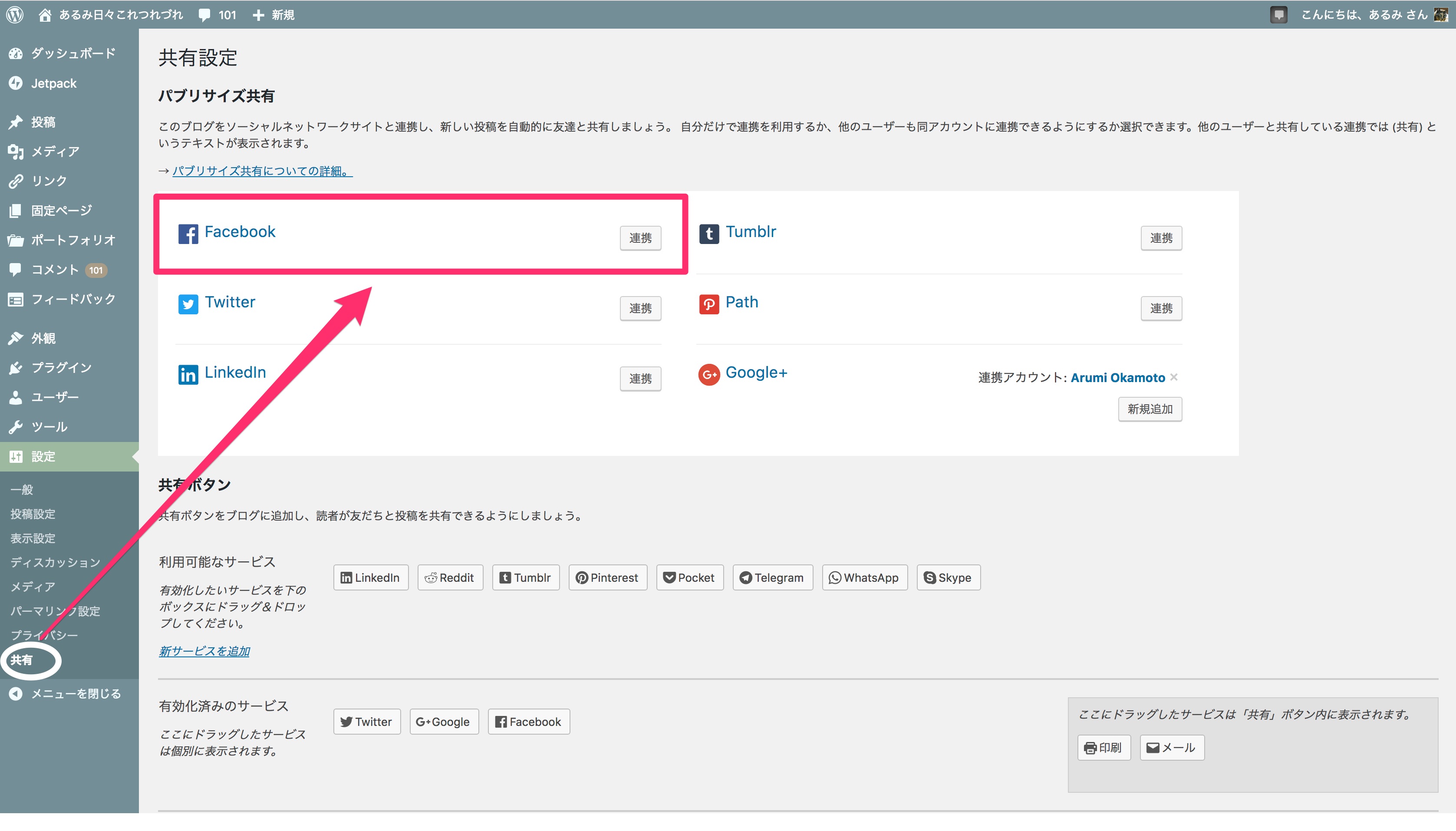This screenshot has width=1456, height=831.
Task: Open the ポートフォリオ menu
Action: click(x=69, y=240)
